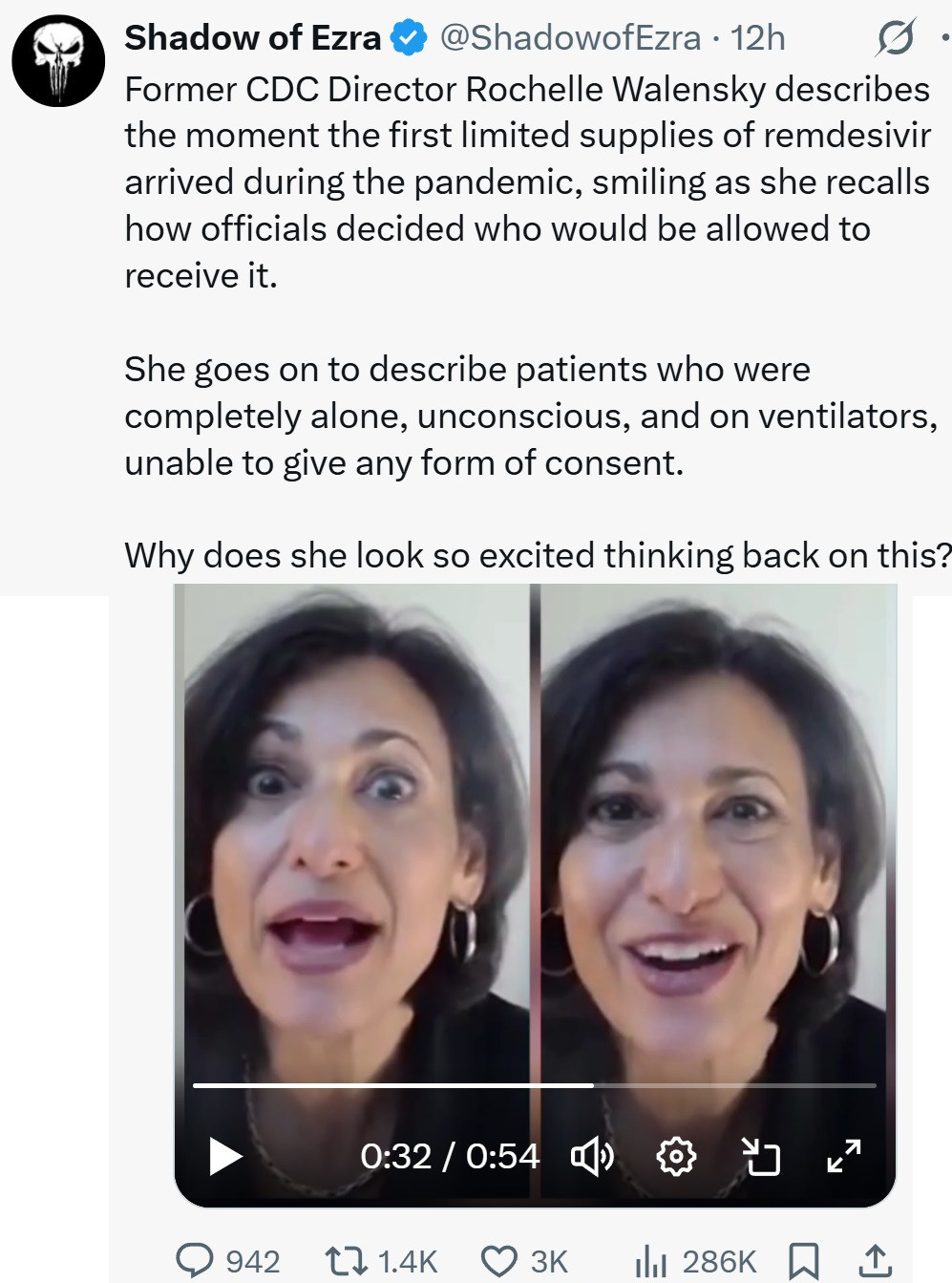View post analytics bar chart icon
The height and width of the screenshot is (1283, 952).
click(x=650, y=1261)
